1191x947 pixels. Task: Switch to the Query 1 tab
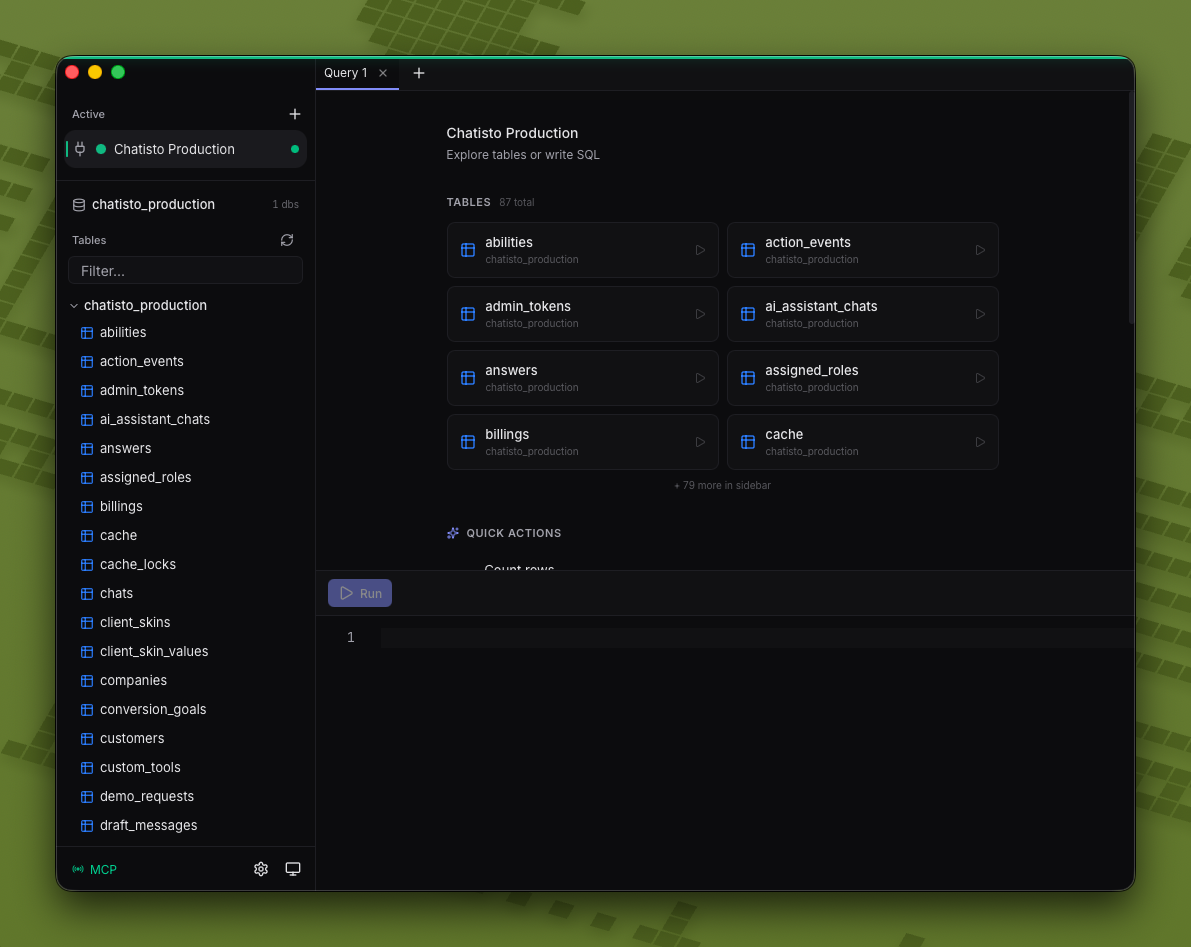346,73
